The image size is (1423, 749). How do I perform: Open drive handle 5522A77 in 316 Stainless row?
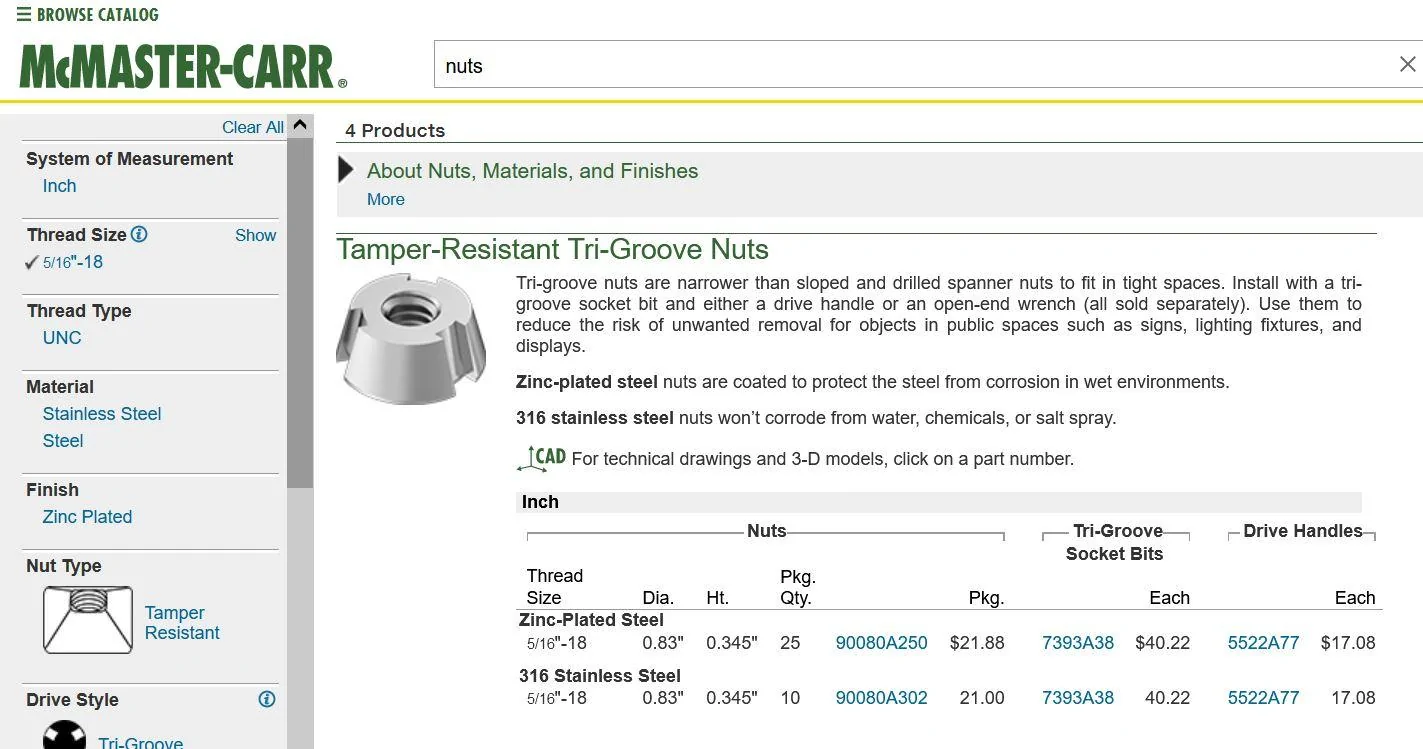click(x=1264, y=698)
